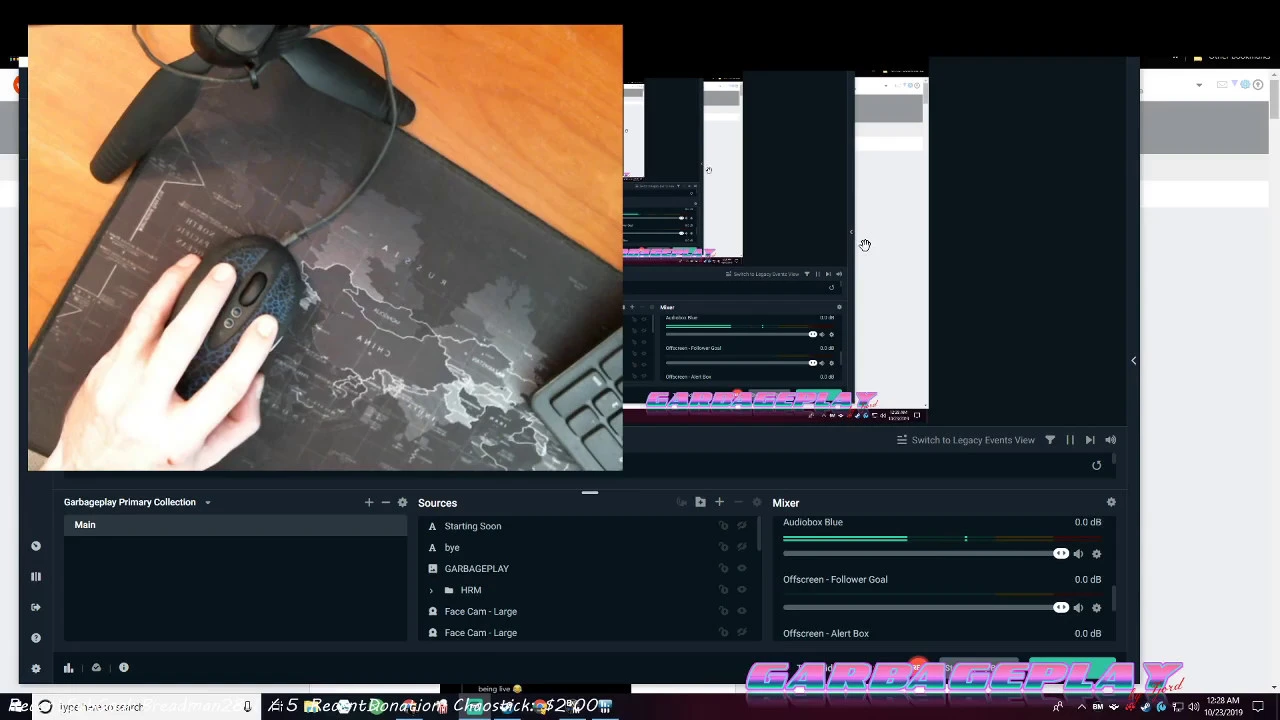Viewport: 1280px width, 720px height.
Task: Add a source folder in Sources panel
Action: point(700,502)
